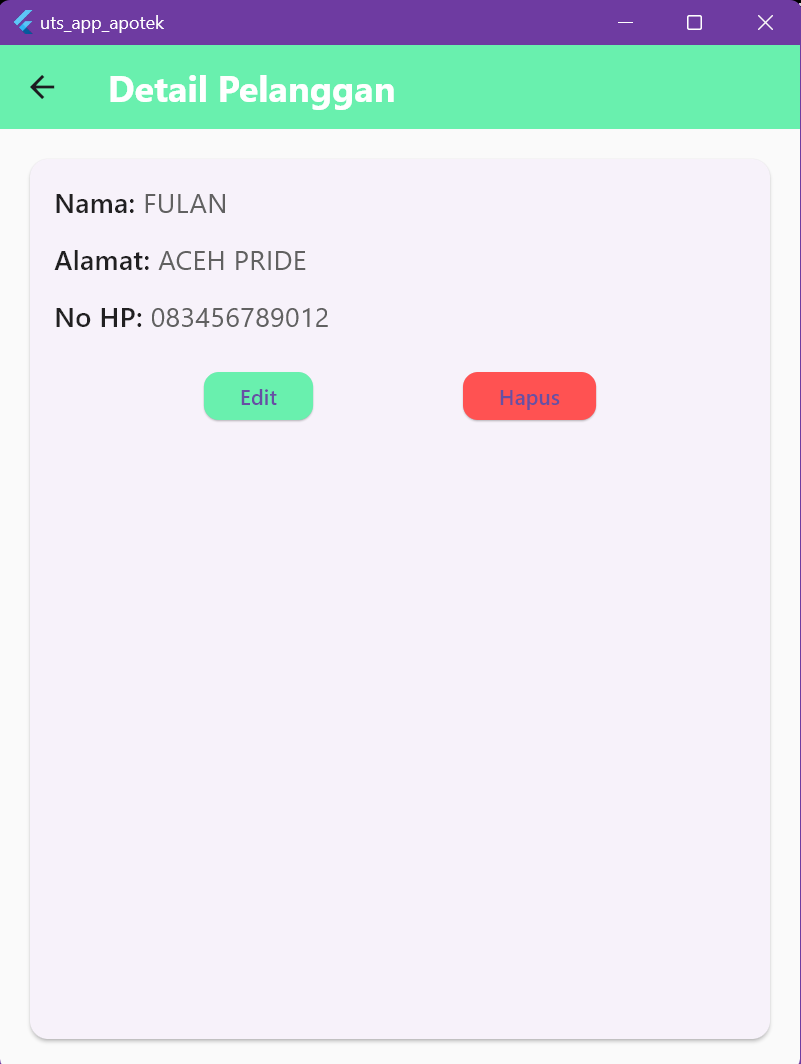
Task: Select the No HP label
Action: [x=98, y=318]
